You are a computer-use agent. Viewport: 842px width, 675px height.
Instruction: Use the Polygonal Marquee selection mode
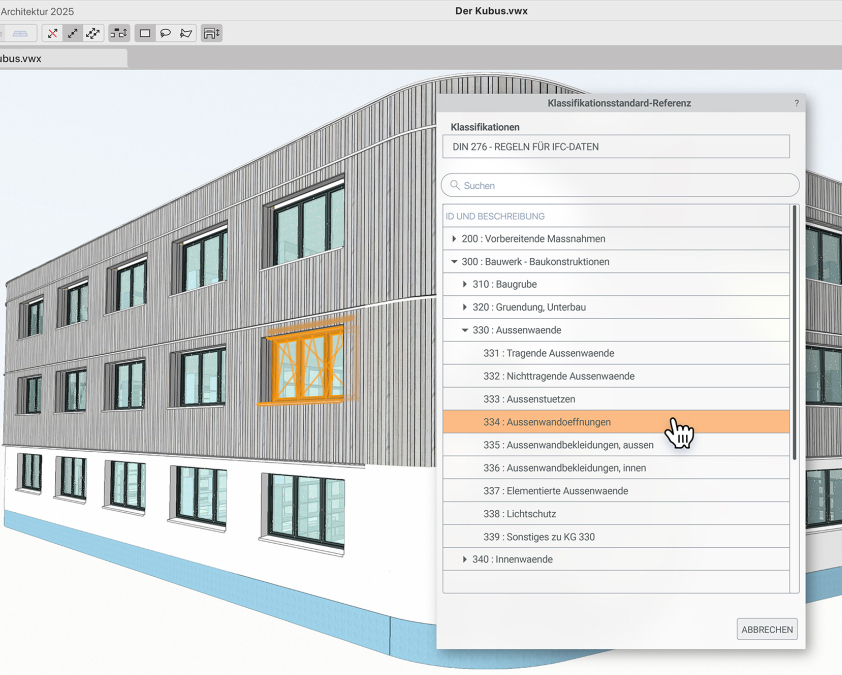click(186, 33)
